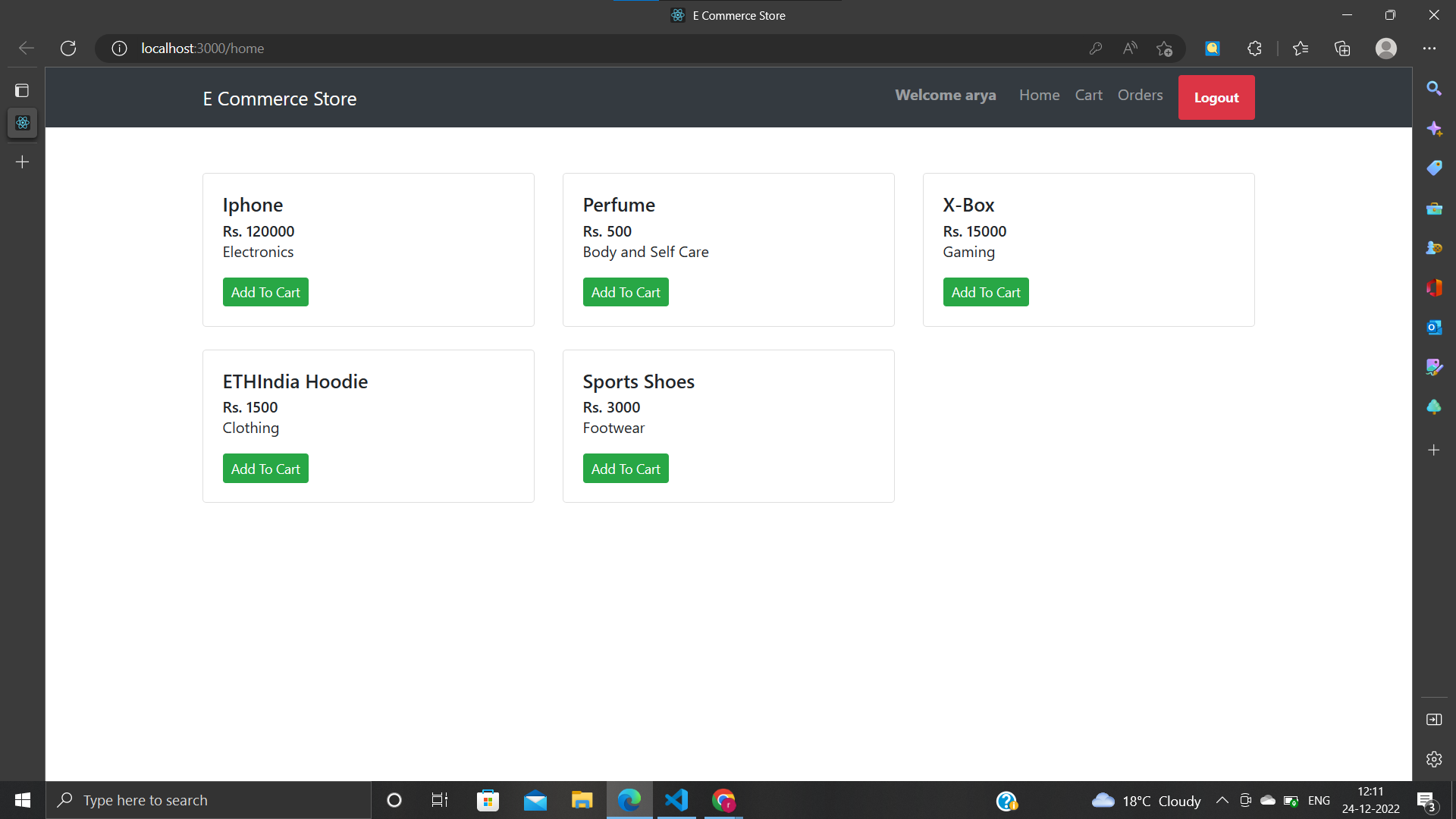The height and width of the screenshot is (819, 1456).
Task: Open Visual Studio Code from the taskbar
Action: 676,800
